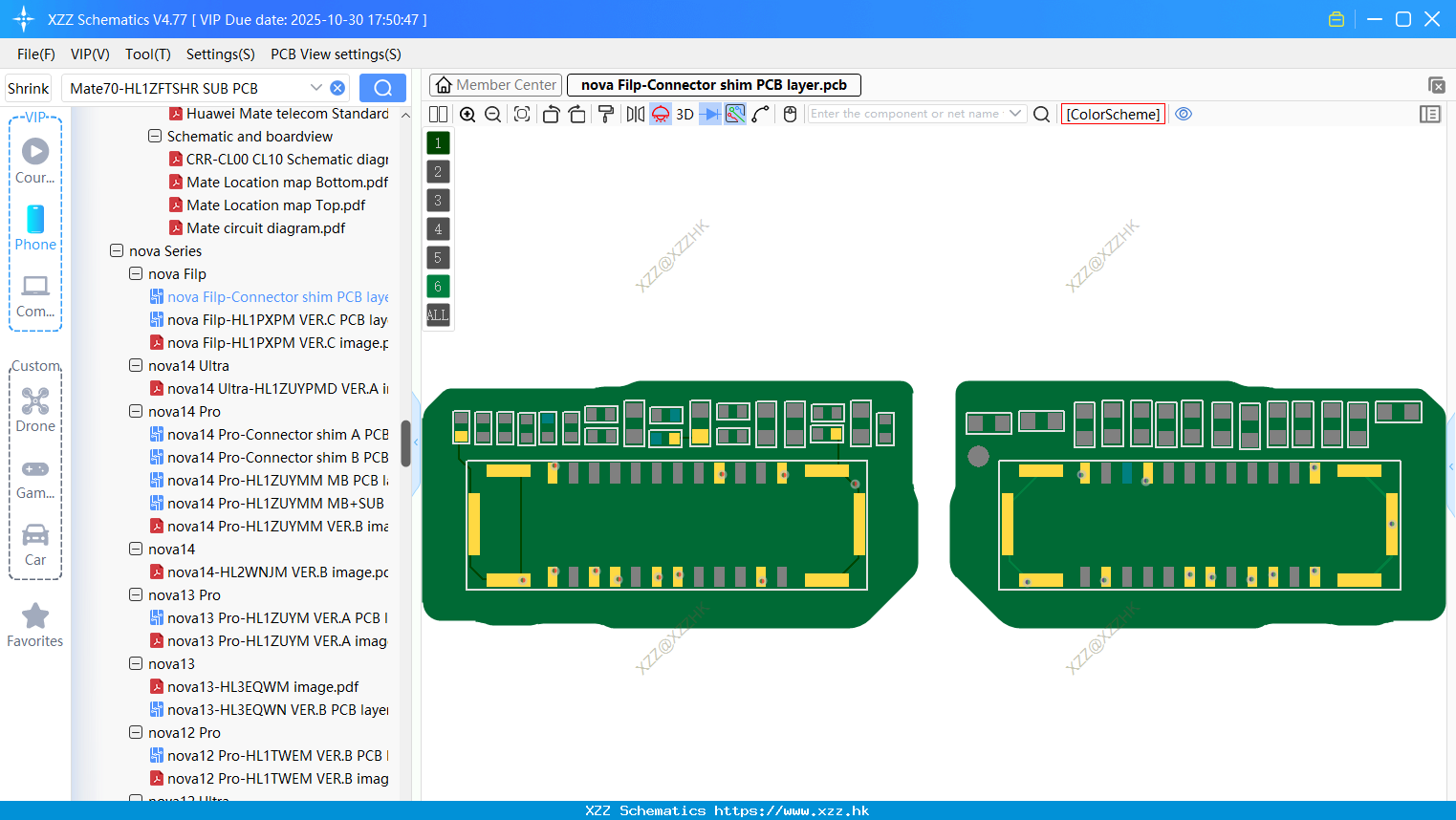
Task: Click the VIP gift icon in title bar
Action: point(1336,19)
